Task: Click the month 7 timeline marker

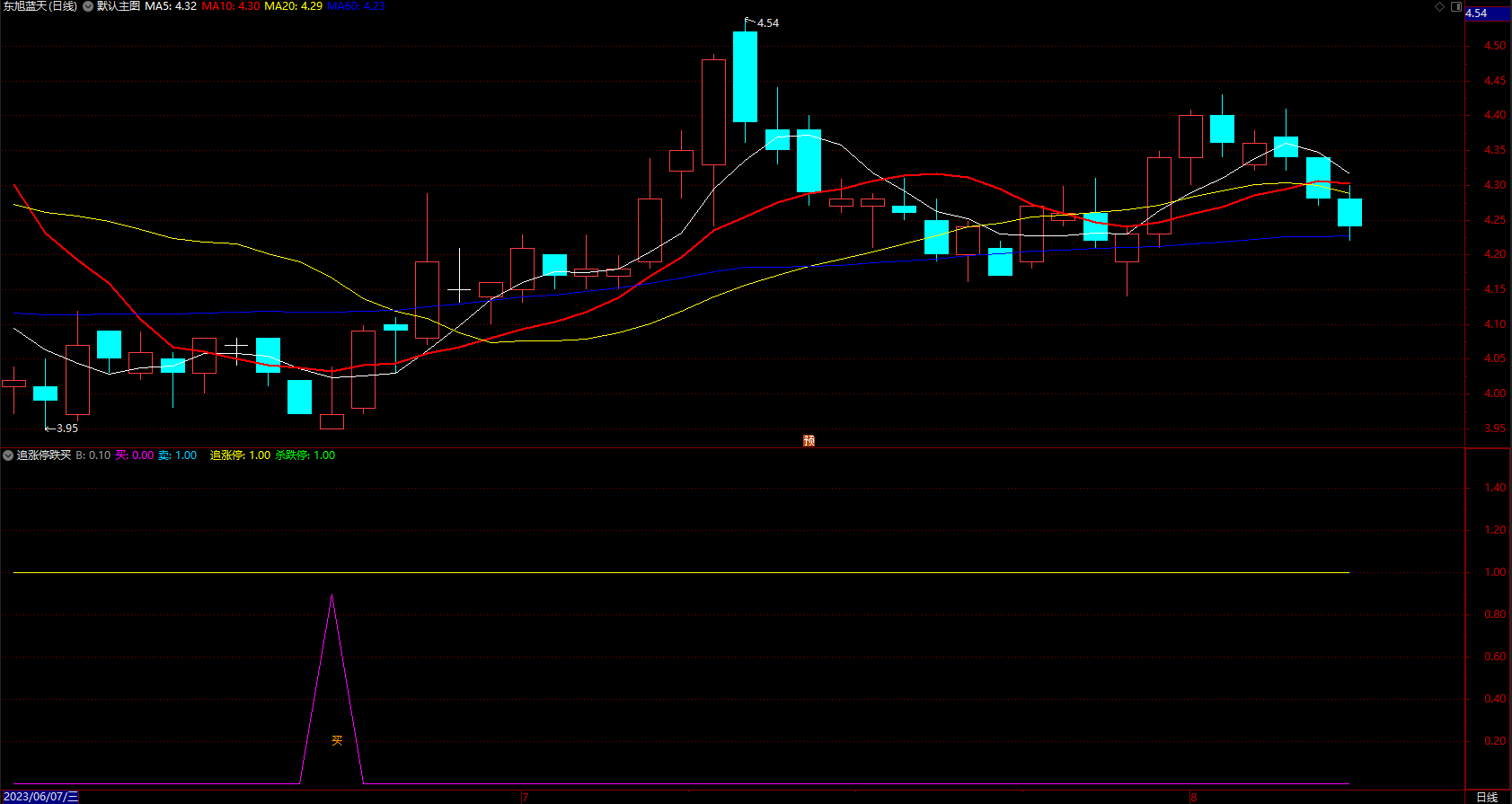Action: tap(525, 797)
